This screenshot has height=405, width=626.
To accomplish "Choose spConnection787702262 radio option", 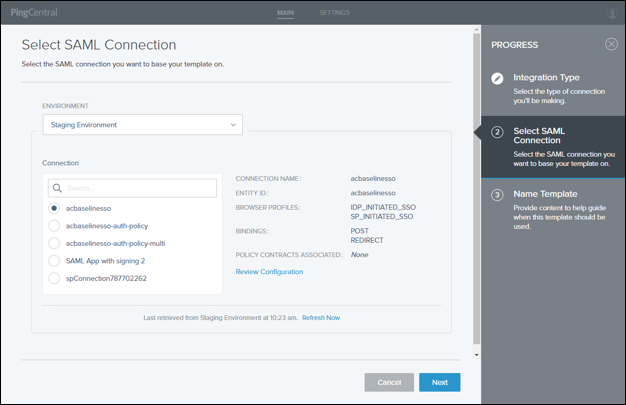I will (x=54, y=278).
